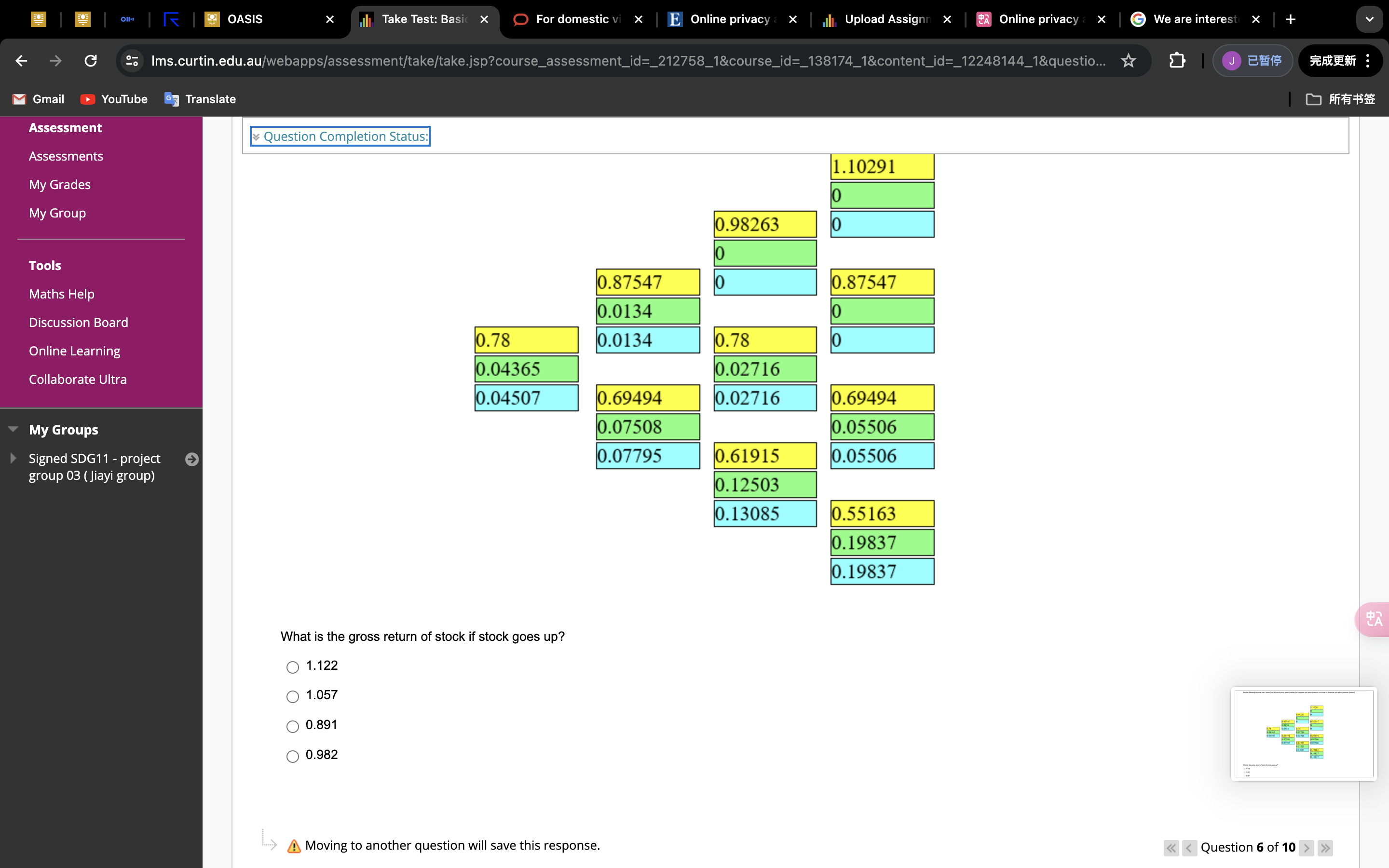1389x868 pixels.
Task: Click the pink floating translate icon
Action: [1373, 619]
